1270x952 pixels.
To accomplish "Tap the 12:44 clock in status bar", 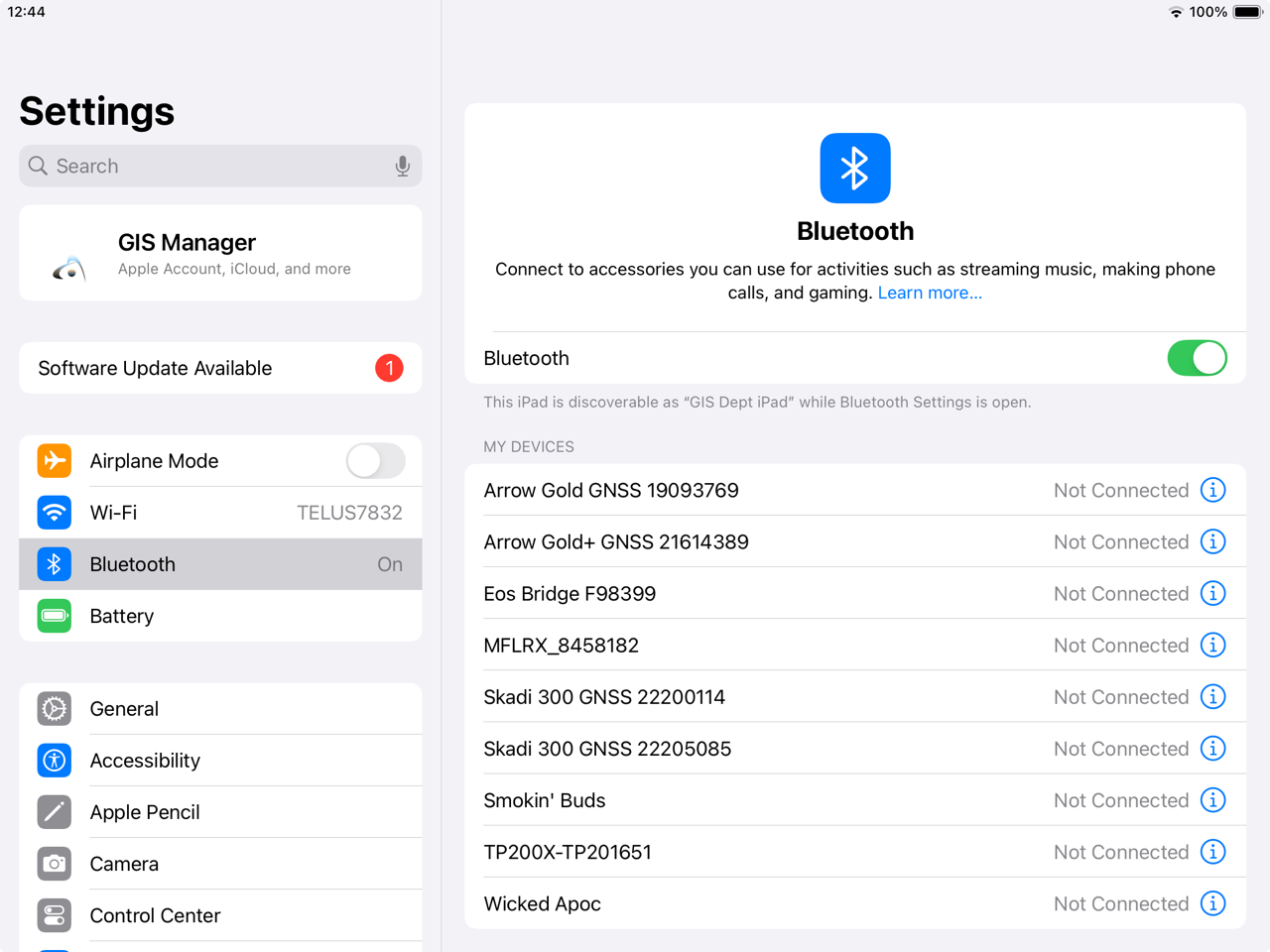I will coord(27,12).
